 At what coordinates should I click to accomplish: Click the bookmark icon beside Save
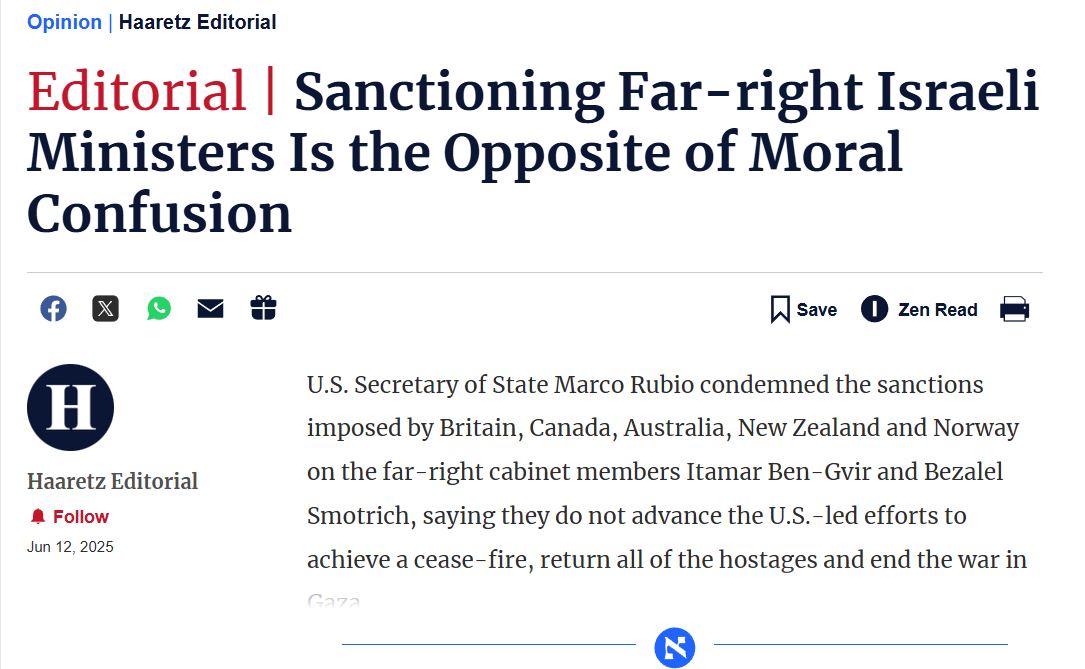tap(780, 309)
